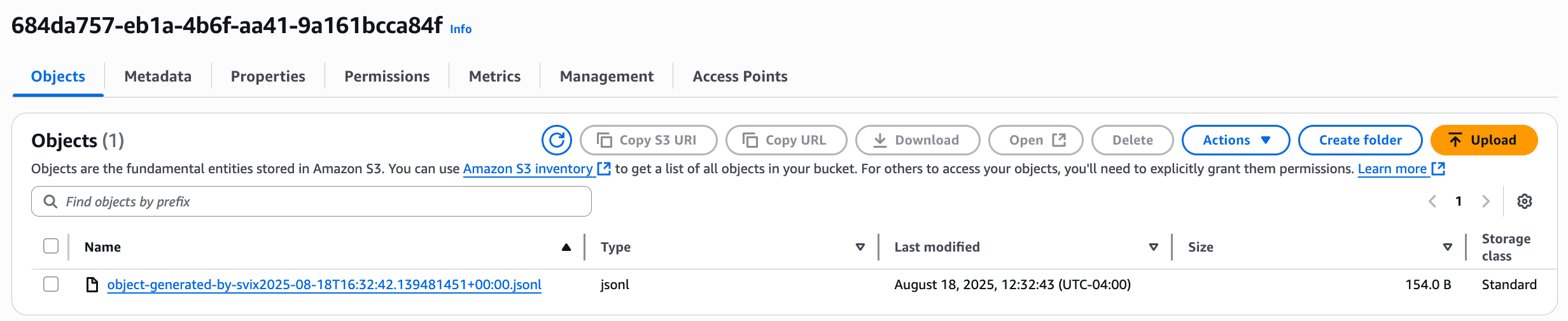The width and height of the screenshot is (1568, 321).
Task: Sort by the Size column arrow
Action: pos(1447,247)
